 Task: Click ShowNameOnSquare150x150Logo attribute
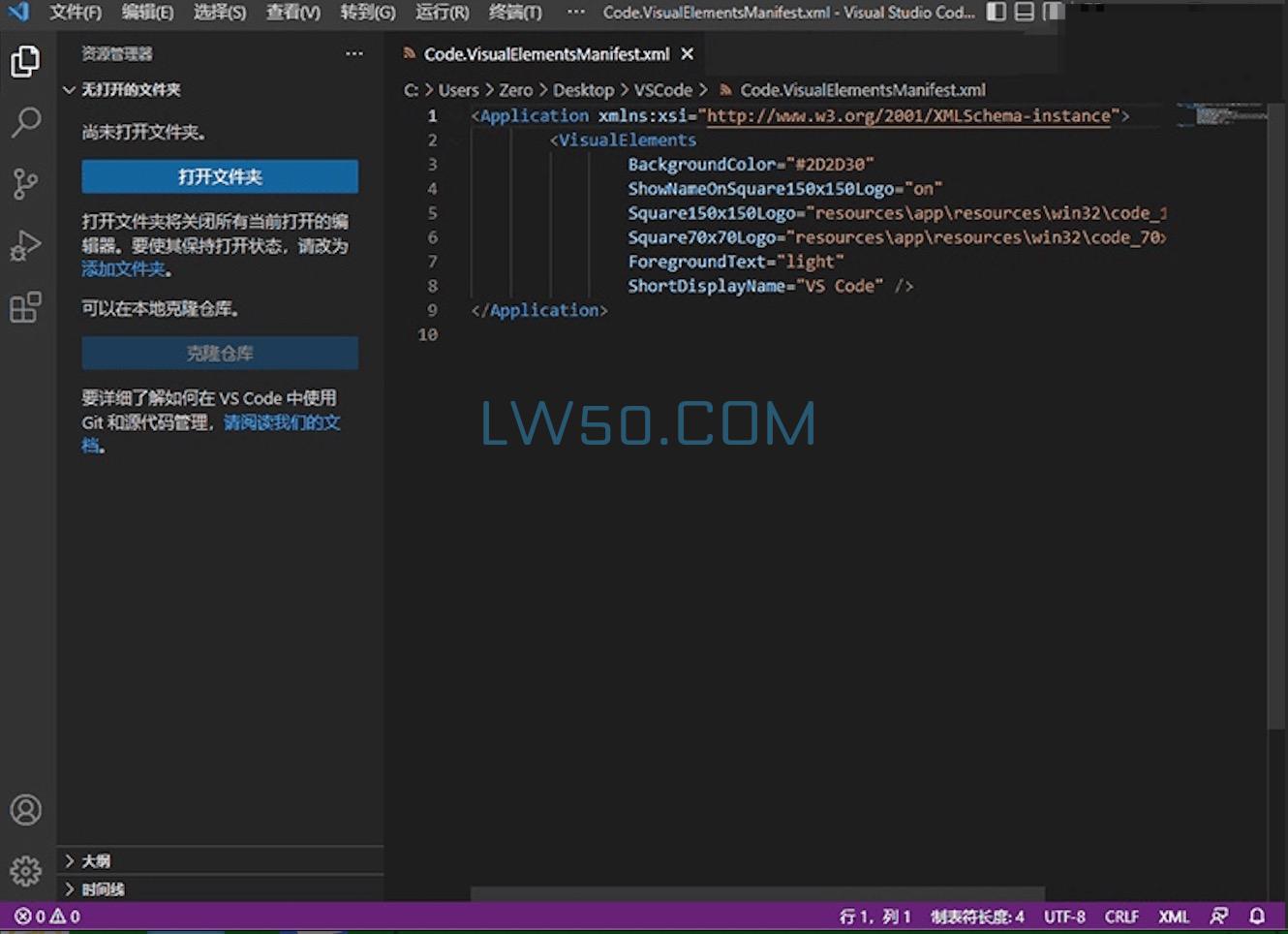tap(760, 189)
